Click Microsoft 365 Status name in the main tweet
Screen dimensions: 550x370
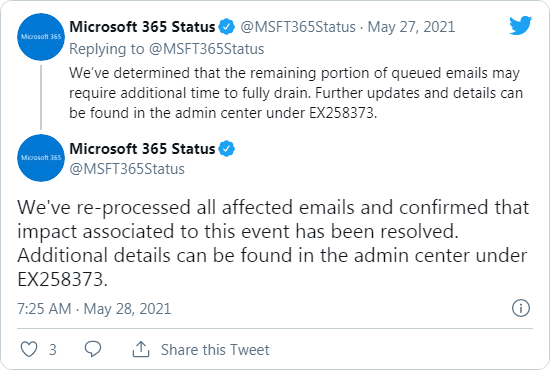(142, 149)
